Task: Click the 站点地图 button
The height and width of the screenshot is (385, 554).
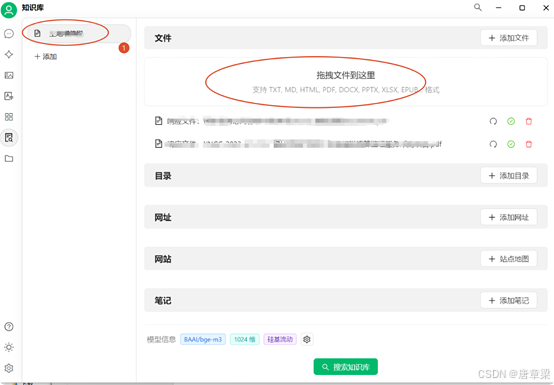Action: point(509,259)
